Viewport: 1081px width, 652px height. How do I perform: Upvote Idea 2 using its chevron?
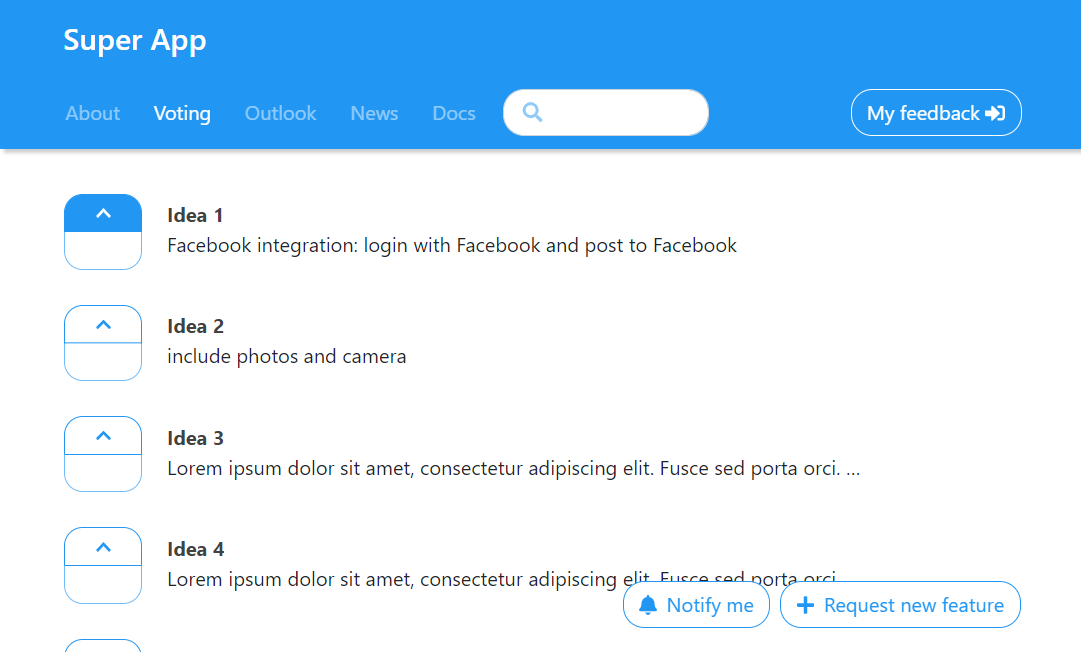103,324
